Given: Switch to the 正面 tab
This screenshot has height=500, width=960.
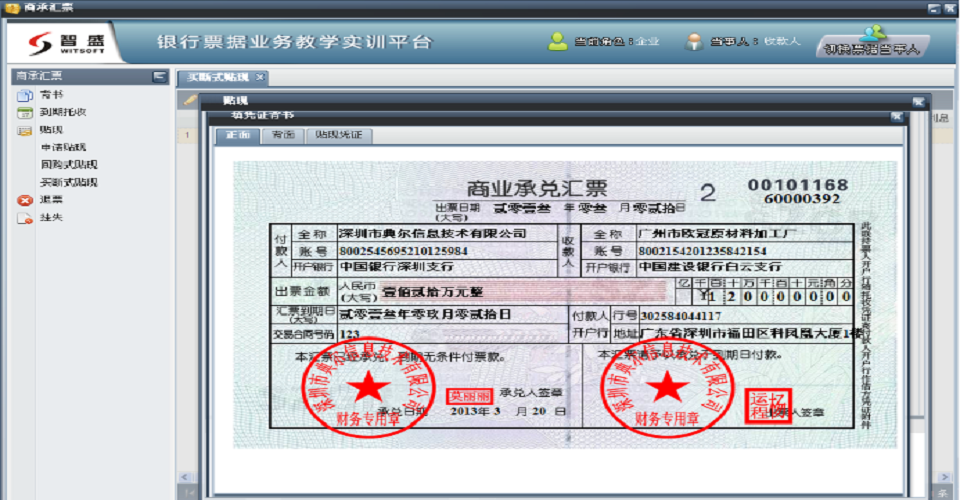Looking at the screenshot, I should tap(238, 135).
